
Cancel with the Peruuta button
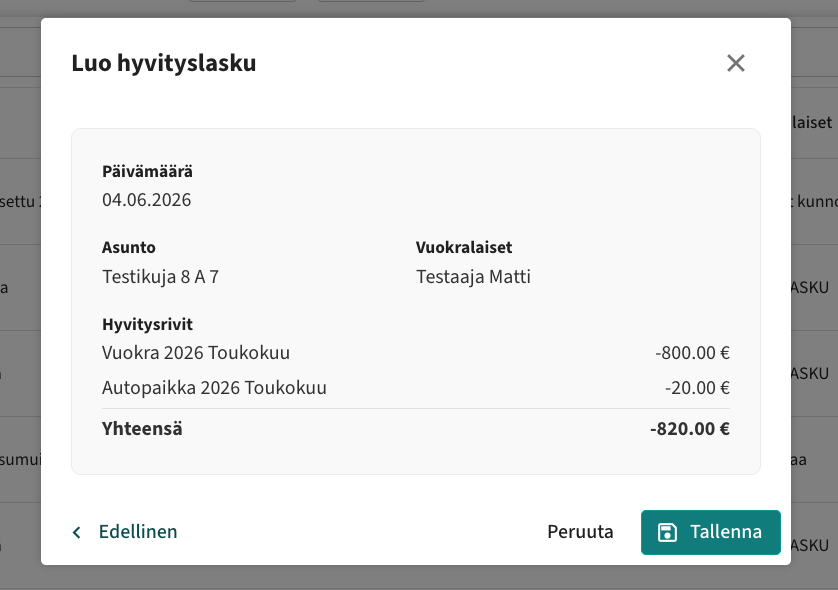click(580, 532)
